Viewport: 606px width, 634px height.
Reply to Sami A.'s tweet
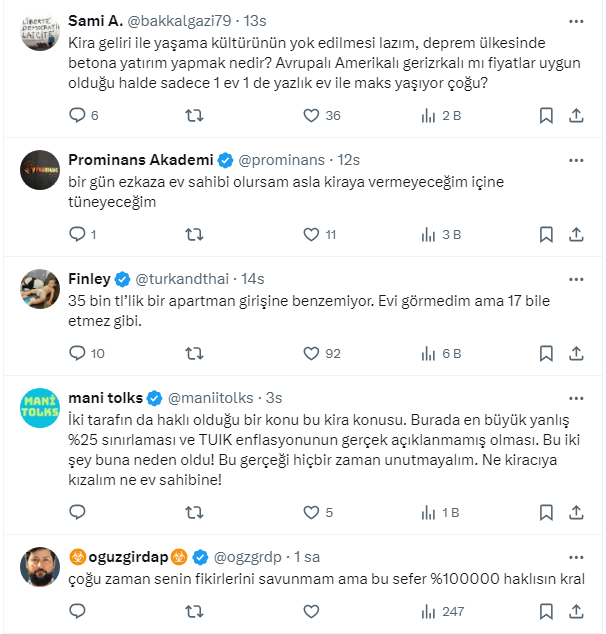[x=78, y=115]
